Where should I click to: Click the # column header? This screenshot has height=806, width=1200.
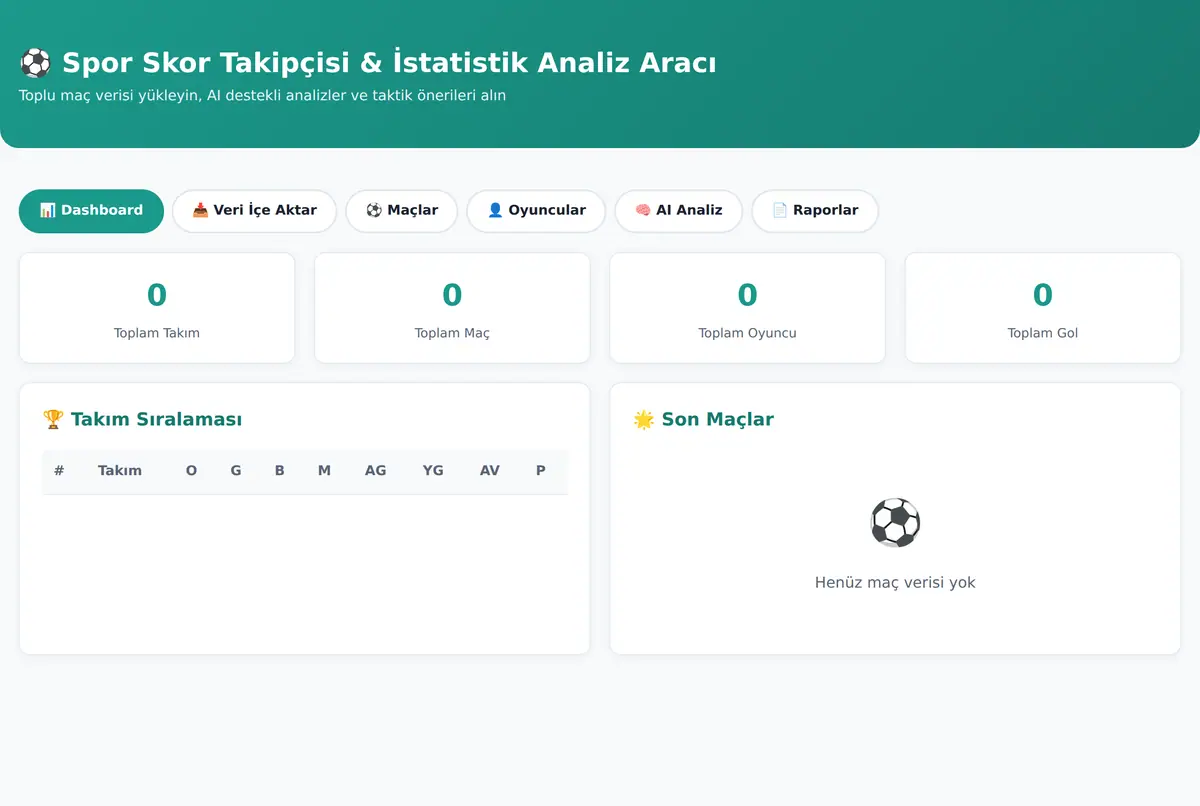tap(59, 470)
